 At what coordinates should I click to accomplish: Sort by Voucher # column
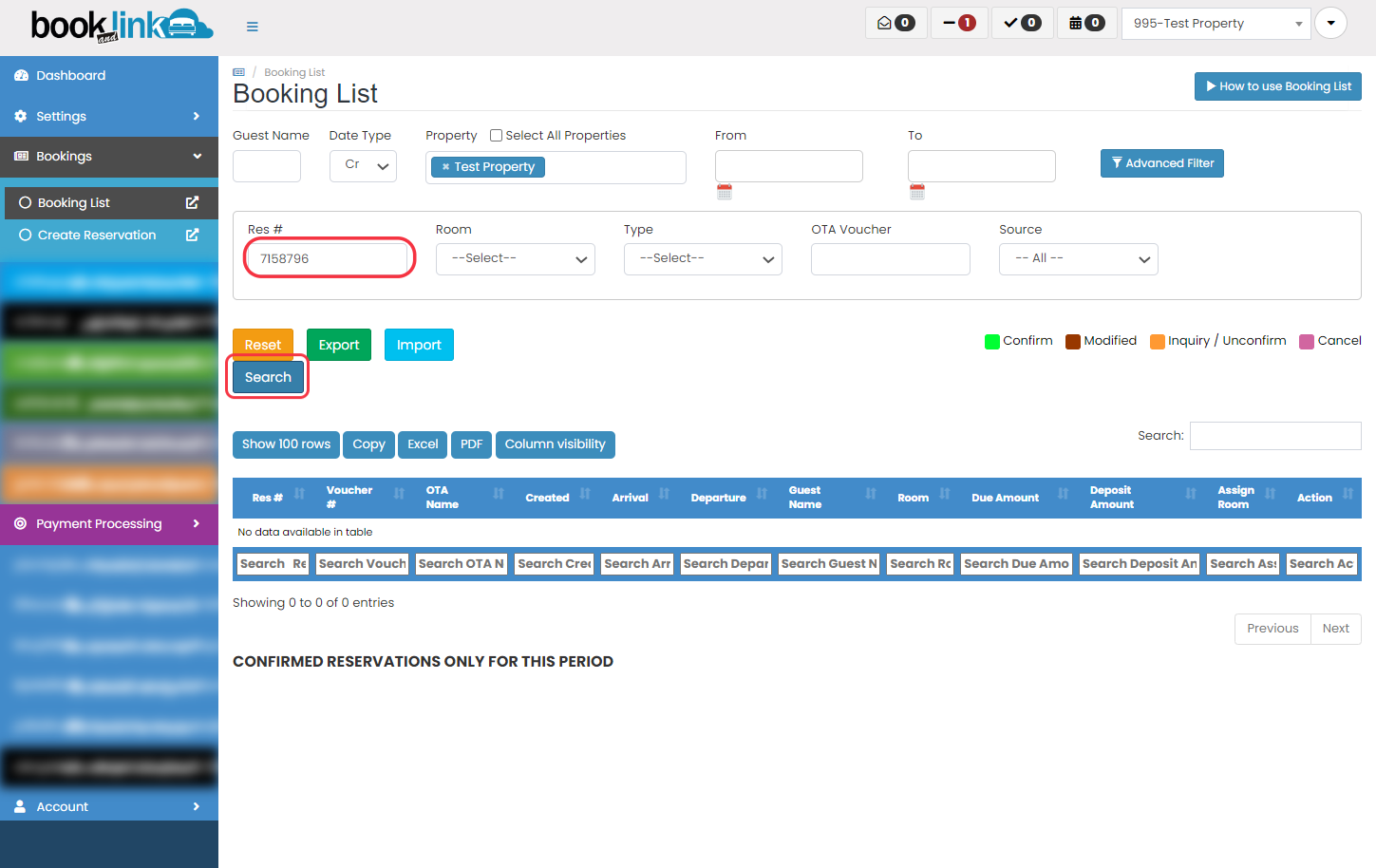click(x=362, y=498)
